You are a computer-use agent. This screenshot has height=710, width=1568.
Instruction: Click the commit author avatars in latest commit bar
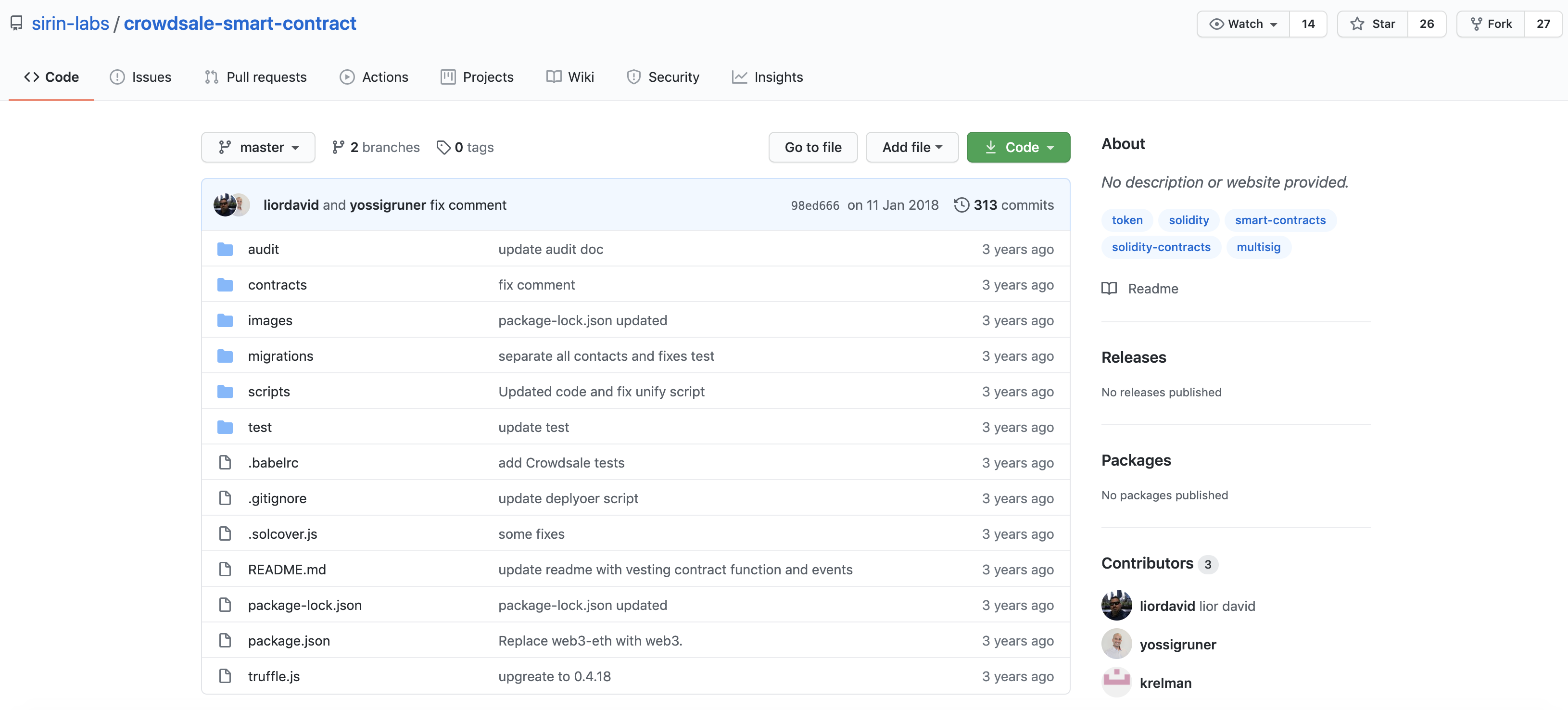point(231,204)
